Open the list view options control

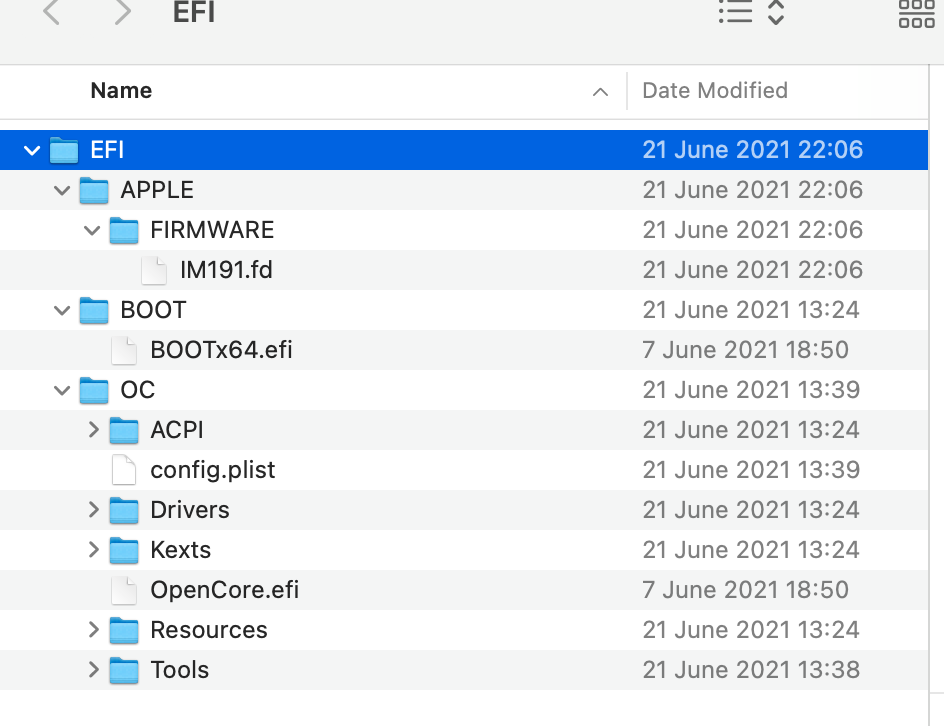(751, 12)
